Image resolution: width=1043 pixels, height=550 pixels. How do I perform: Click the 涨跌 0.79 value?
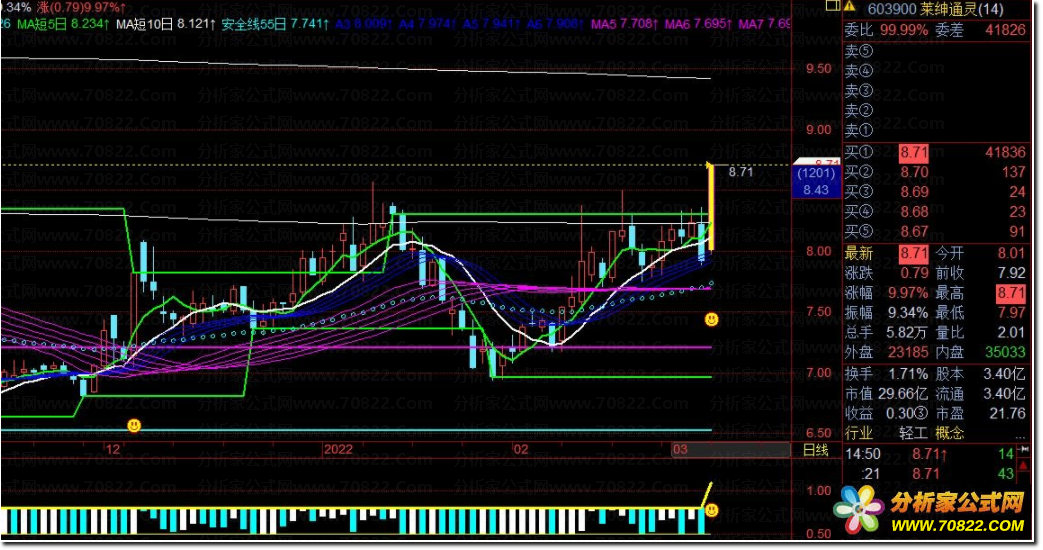coord(914,273)
